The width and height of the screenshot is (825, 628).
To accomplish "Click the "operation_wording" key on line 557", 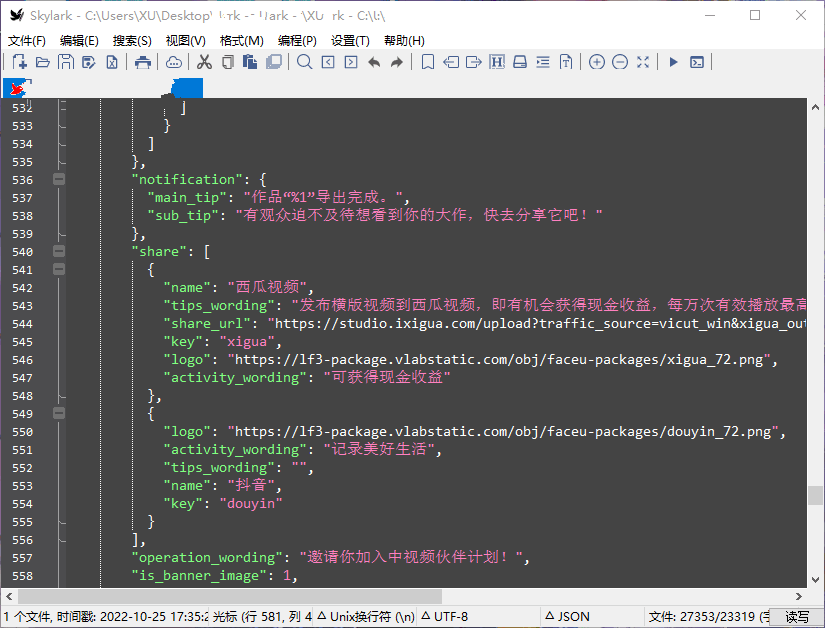I will [207, 558].
